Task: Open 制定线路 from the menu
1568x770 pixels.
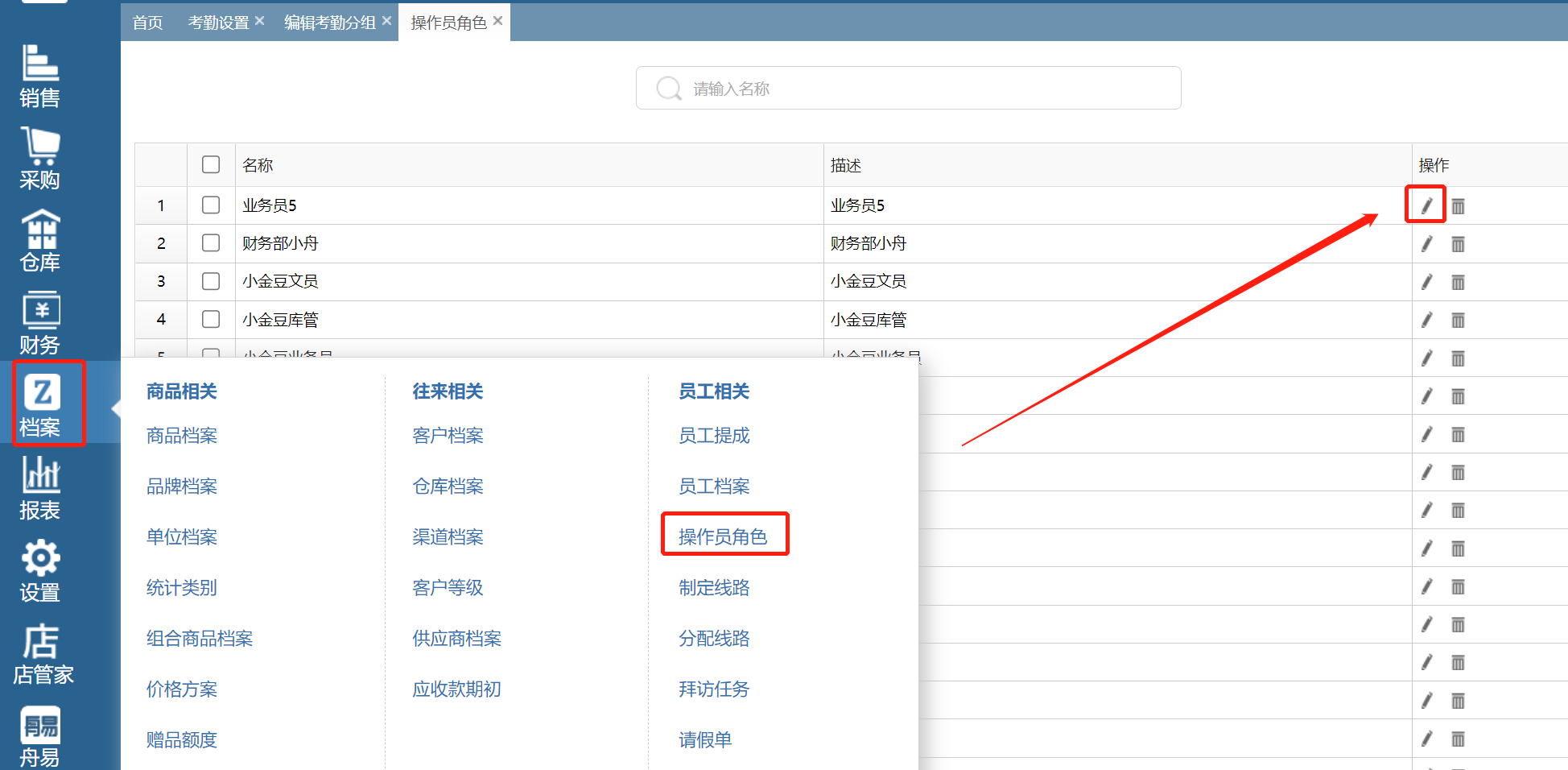Action: (x=714, y=588)
